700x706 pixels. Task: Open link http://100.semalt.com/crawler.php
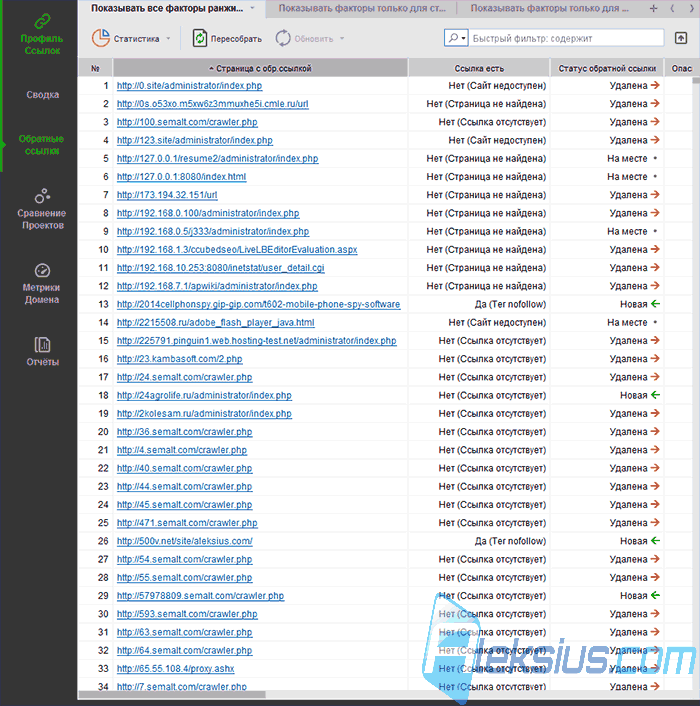(x=187, y=122)
